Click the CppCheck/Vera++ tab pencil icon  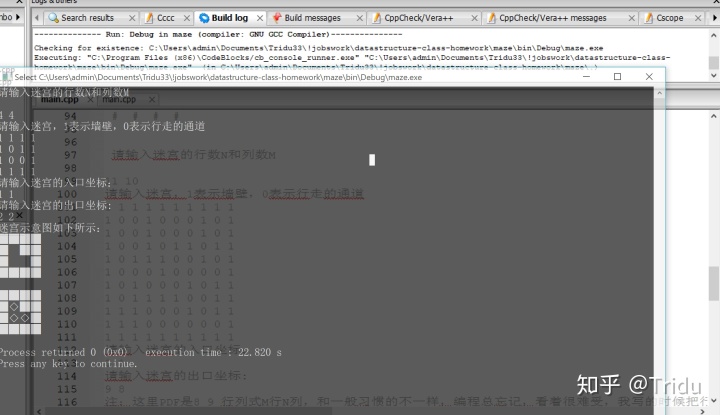pos(377,18)
